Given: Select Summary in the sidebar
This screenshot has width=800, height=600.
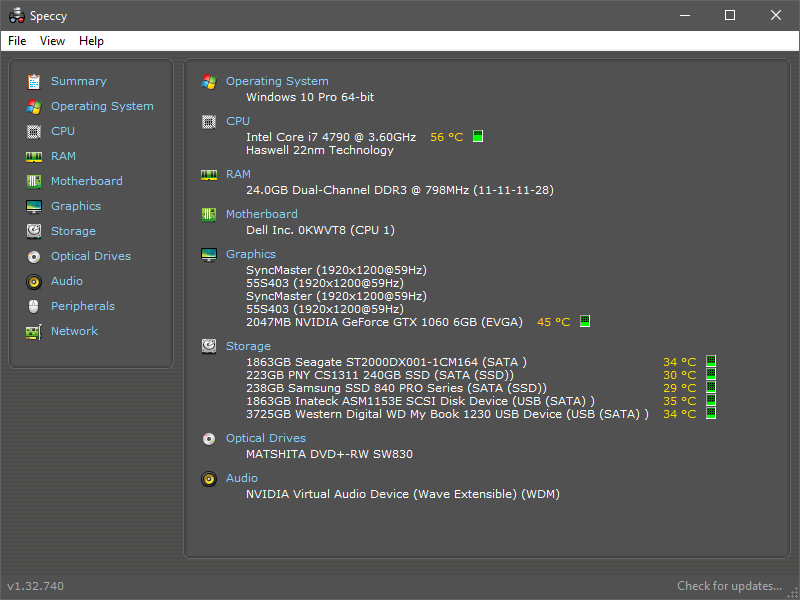Looking at the screenshot, I should [78, 81].
